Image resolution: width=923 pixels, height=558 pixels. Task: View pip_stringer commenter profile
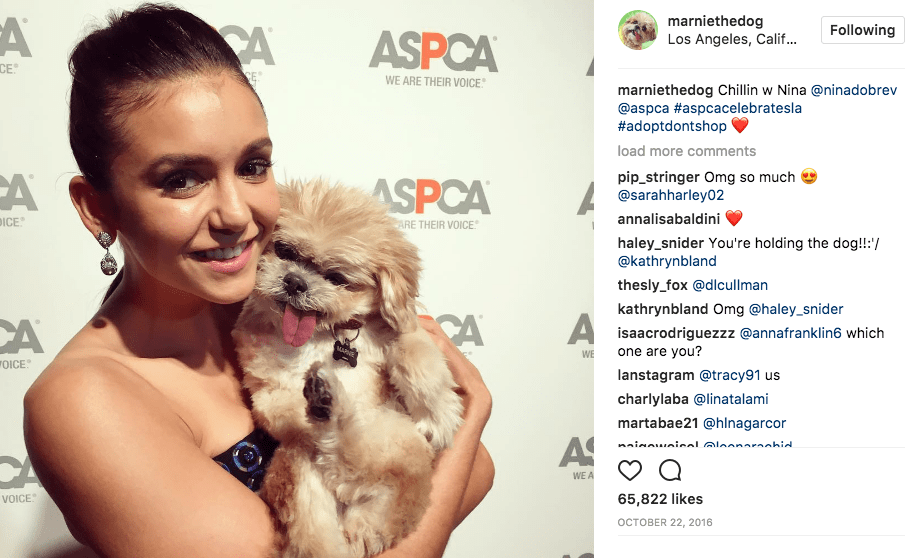pos(658,177)
